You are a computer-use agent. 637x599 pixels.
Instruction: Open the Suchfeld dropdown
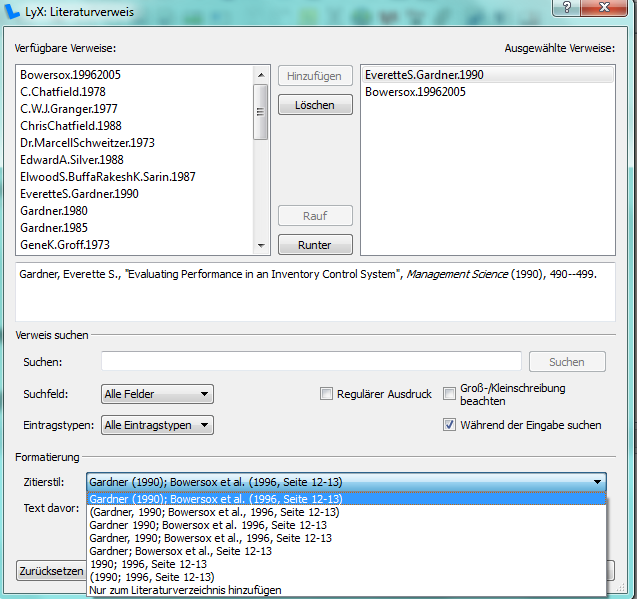tap(157, 394)
